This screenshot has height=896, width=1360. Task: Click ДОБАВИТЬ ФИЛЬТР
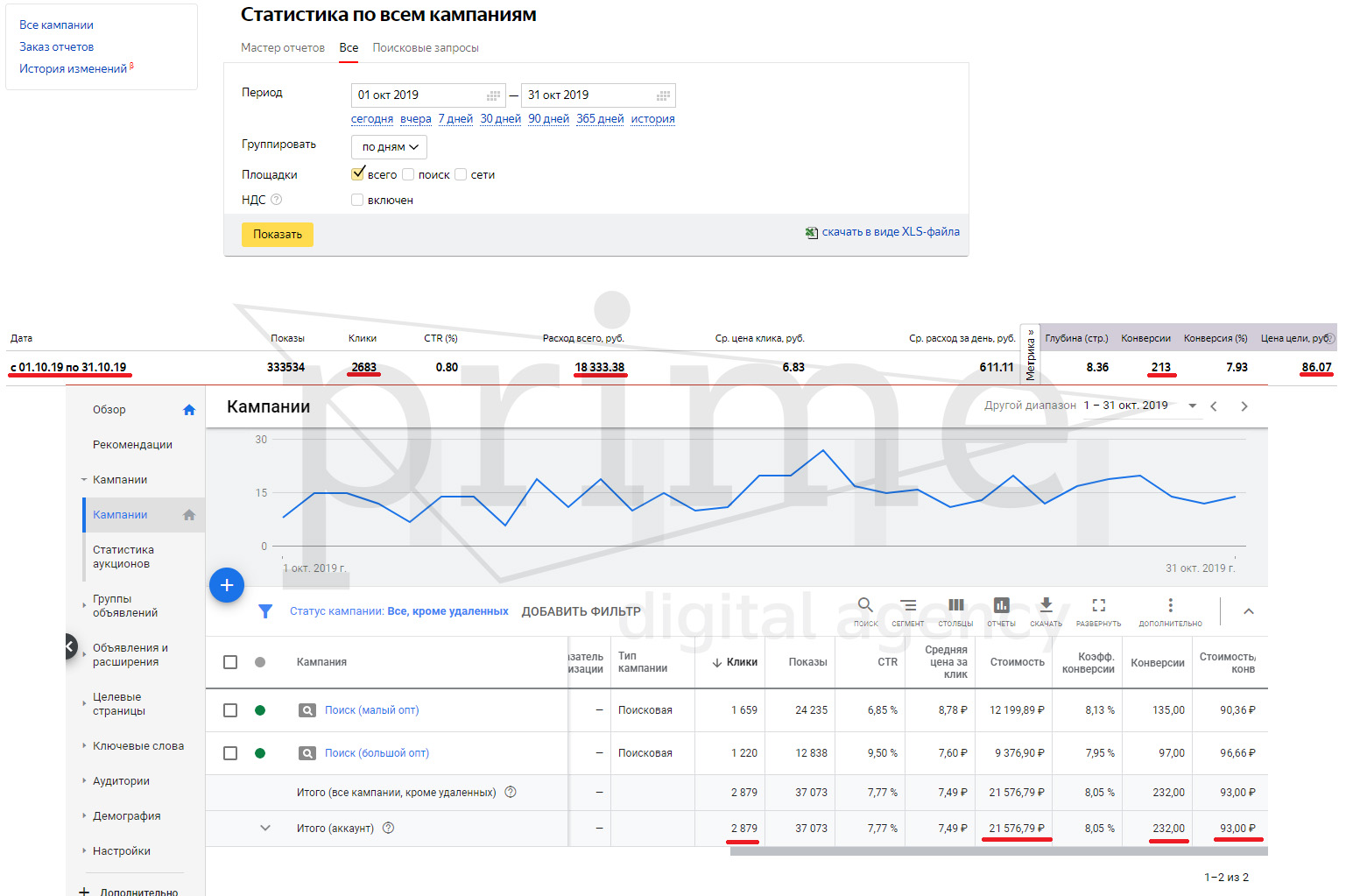tap(581, 611)
